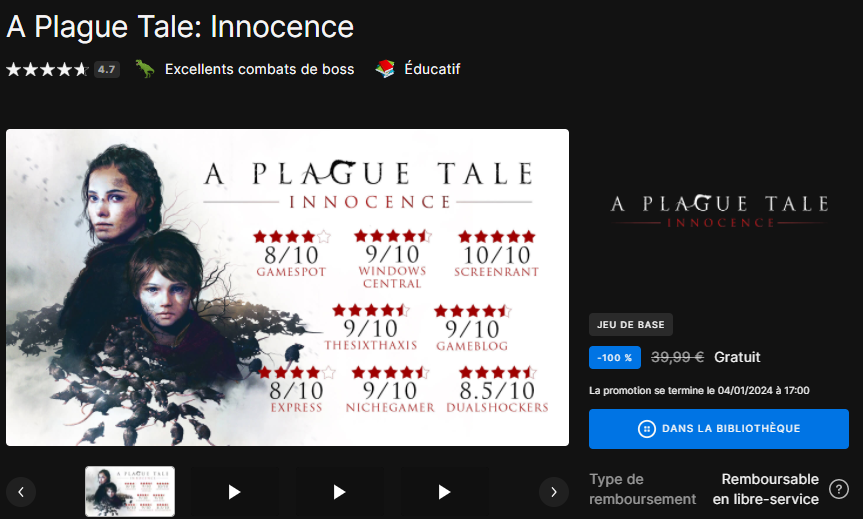The width and height of the screenshot is (863, 519).
Task: Open the Excellents combats de boss tag
Action: pyautogui.click(x=259, y=69)
